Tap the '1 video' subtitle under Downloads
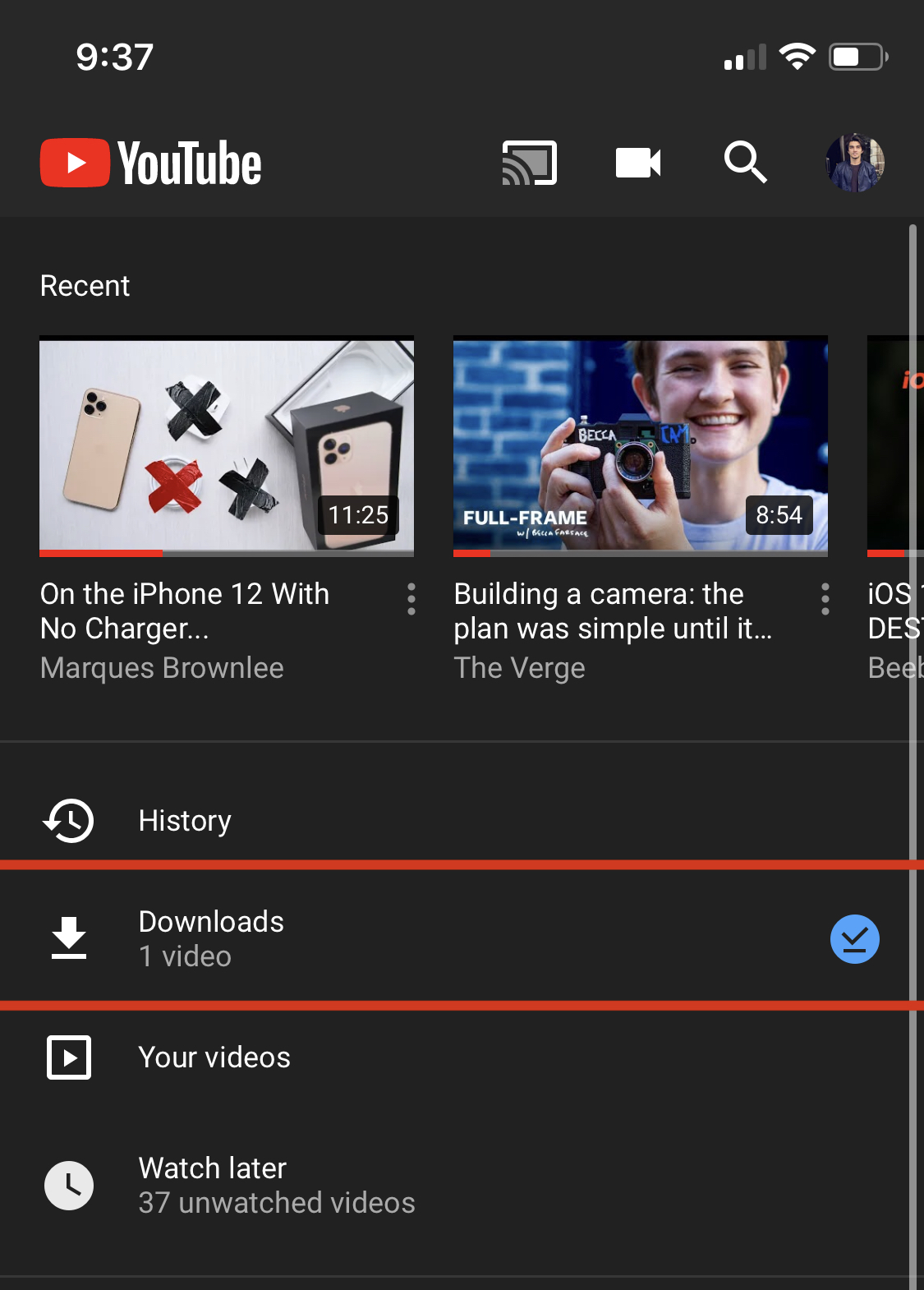This screenshot has width=924, height=1290. 185,956
